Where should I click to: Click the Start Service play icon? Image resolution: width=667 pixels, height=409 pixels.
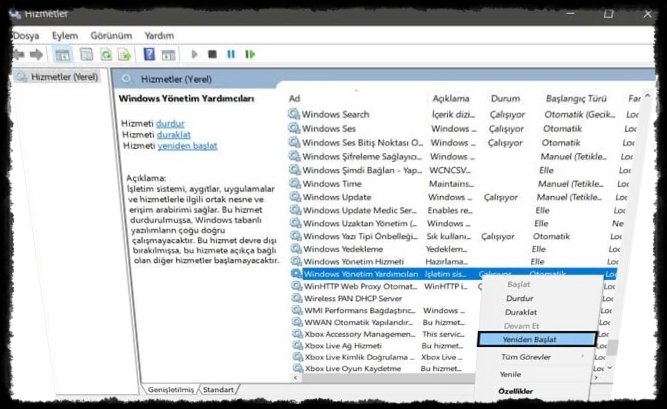pyautogui.click(x=194, y=54)
